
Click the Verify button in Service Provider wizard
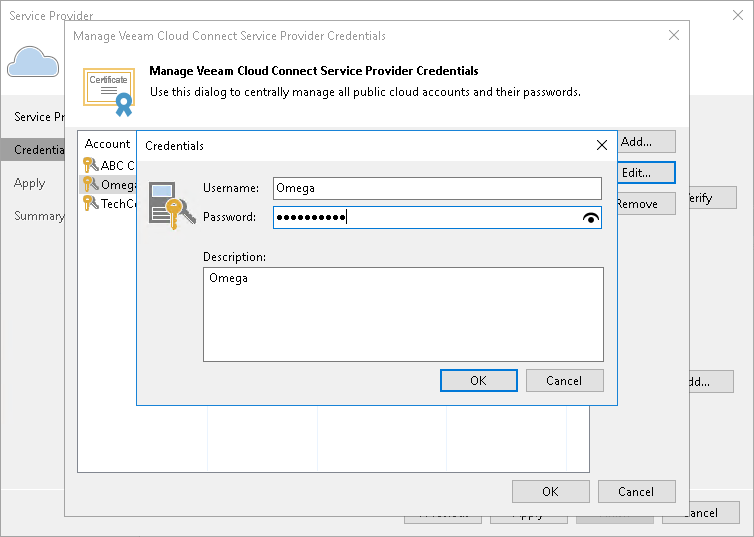pyautogui.click(x=713, y=198)
